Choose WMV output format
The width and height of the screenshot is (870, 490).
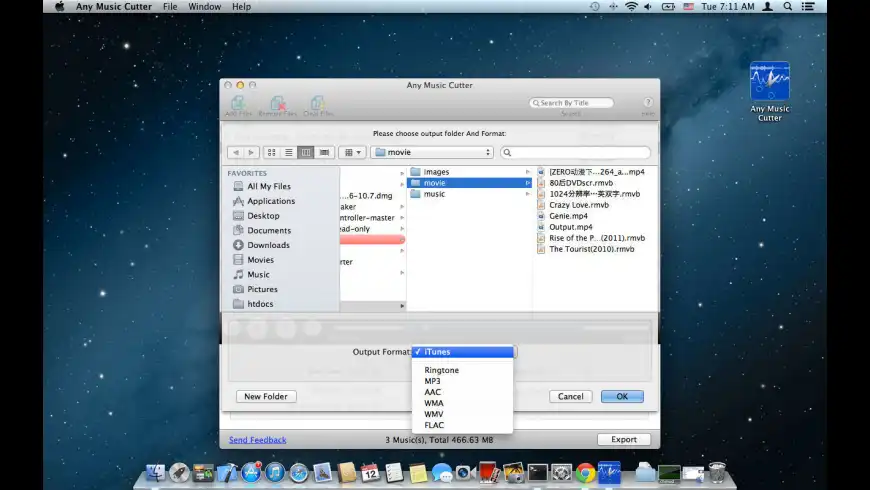click(x=463, y=414)
